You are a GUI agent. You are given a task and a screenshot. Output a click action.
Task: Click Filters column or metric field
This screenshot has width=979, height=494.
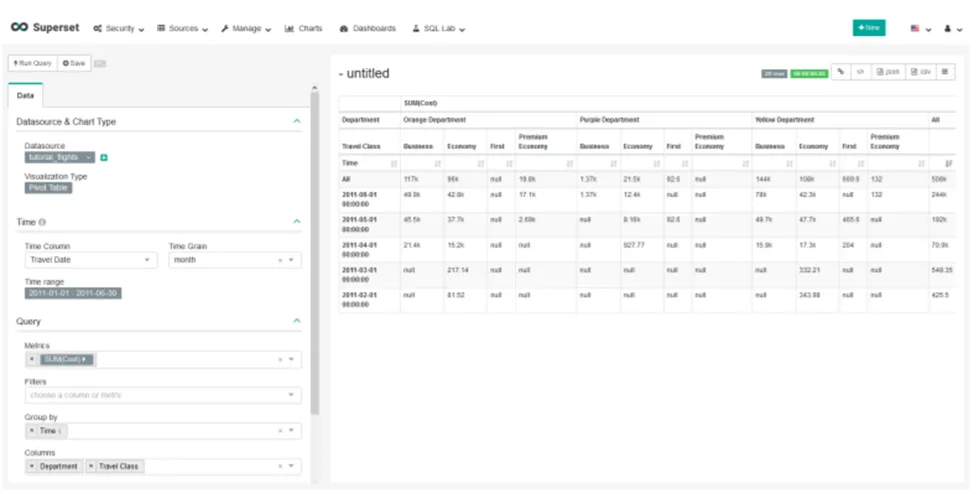point(163,395)
